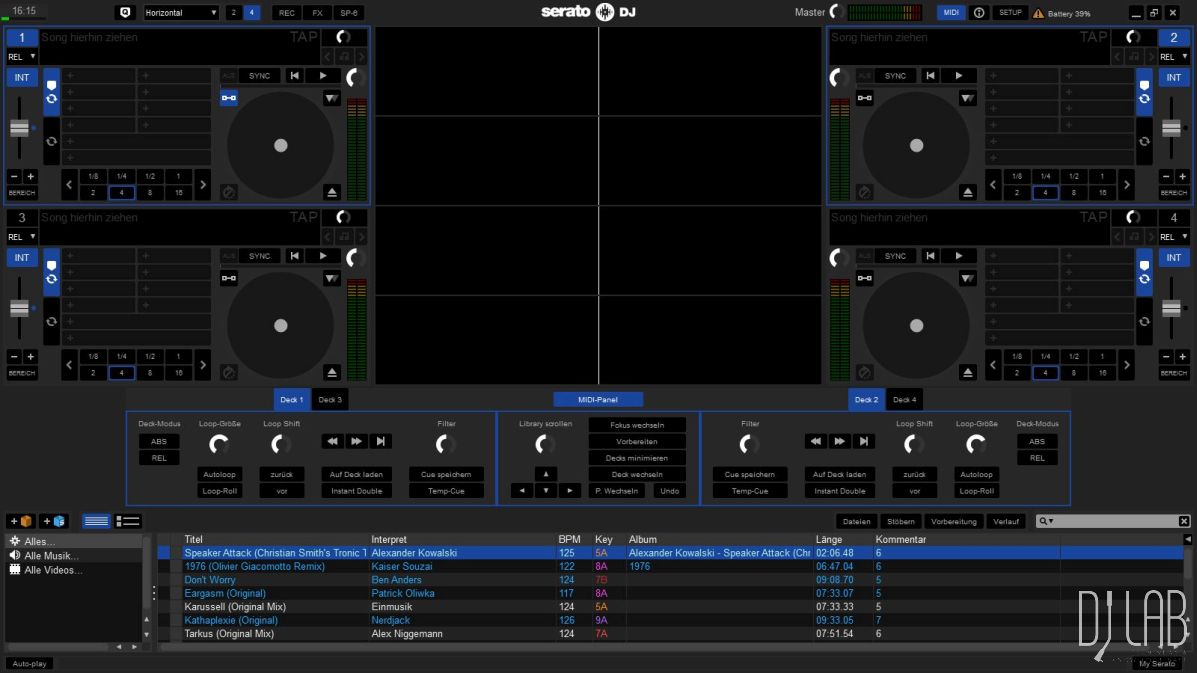Open REL mode dropdown on Deck 1

coord(22,57)
